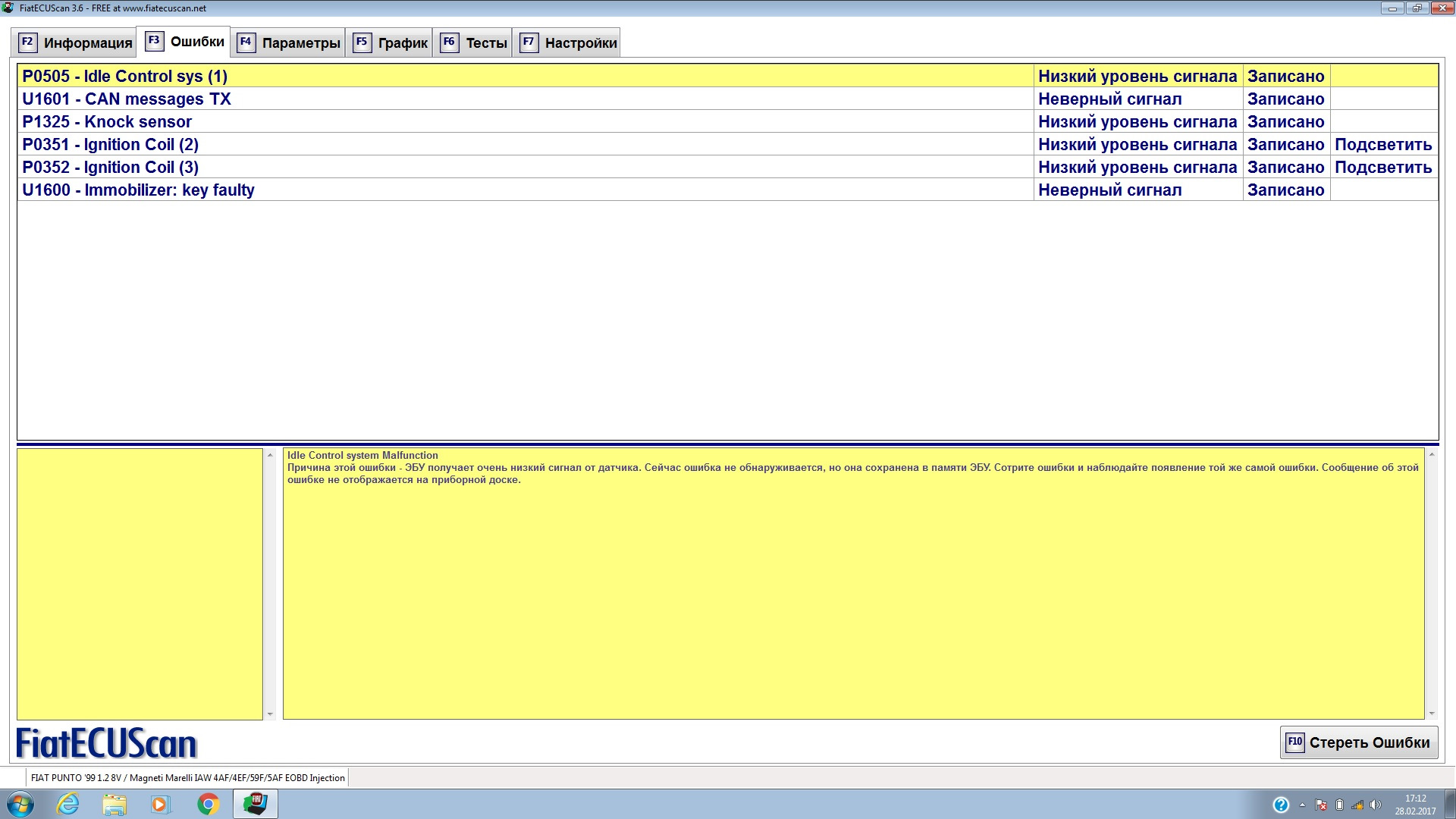The image size is (1456, 819).
Task: Click the F10 Стереть Ошибки button
Action: tap(1359, 742)
